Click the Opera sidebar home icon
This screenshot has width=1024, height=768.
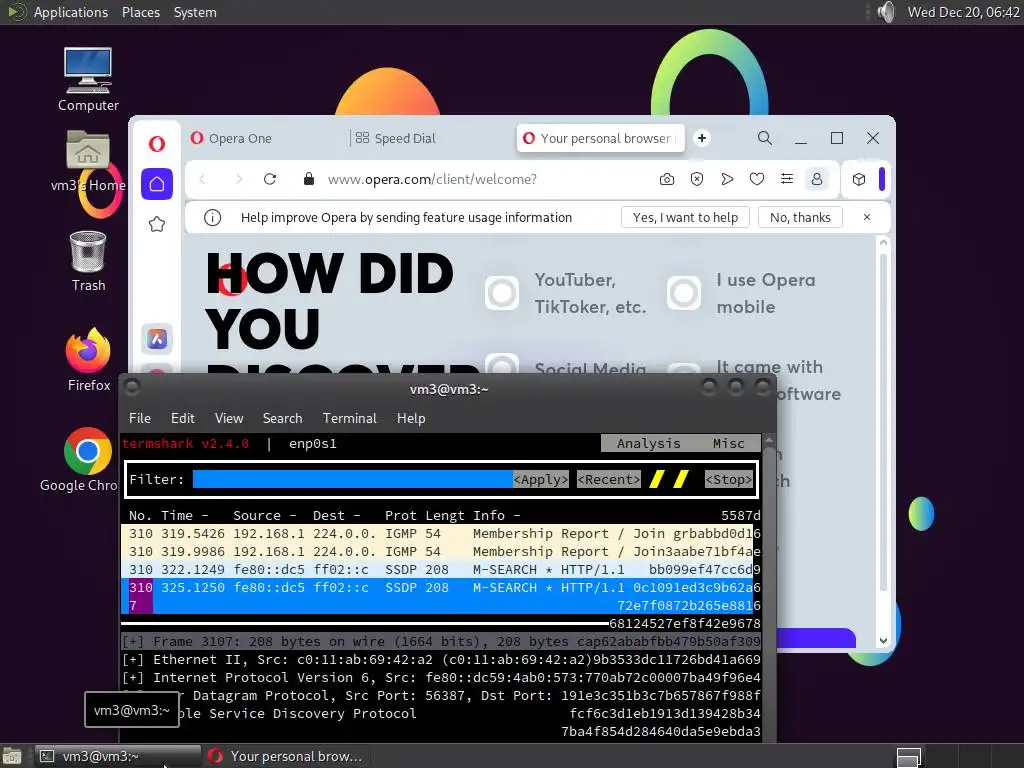pyautogui.click(x=157, y=184)
